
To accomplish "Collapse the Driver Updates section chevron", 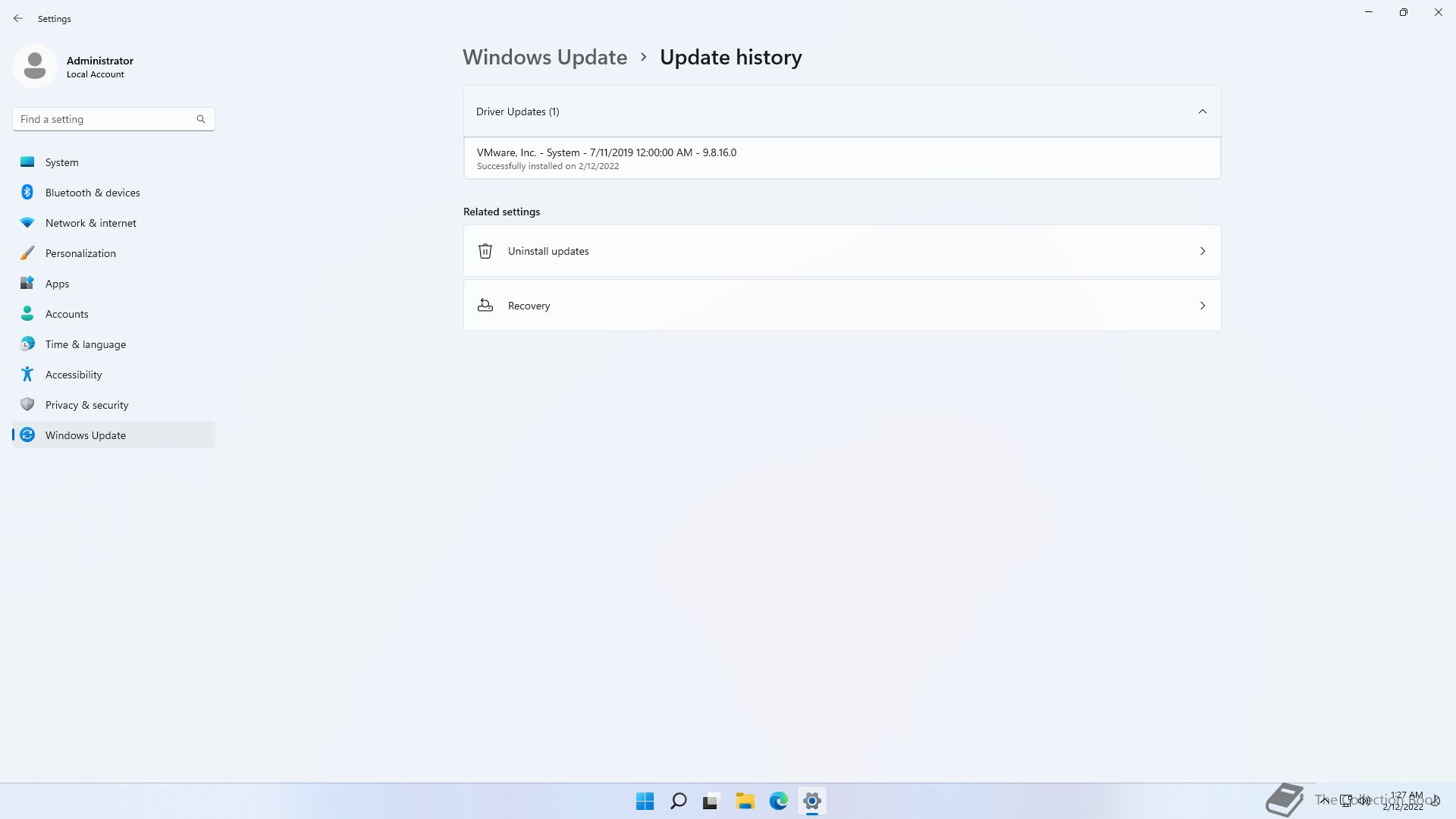I will coord(1203,111).
